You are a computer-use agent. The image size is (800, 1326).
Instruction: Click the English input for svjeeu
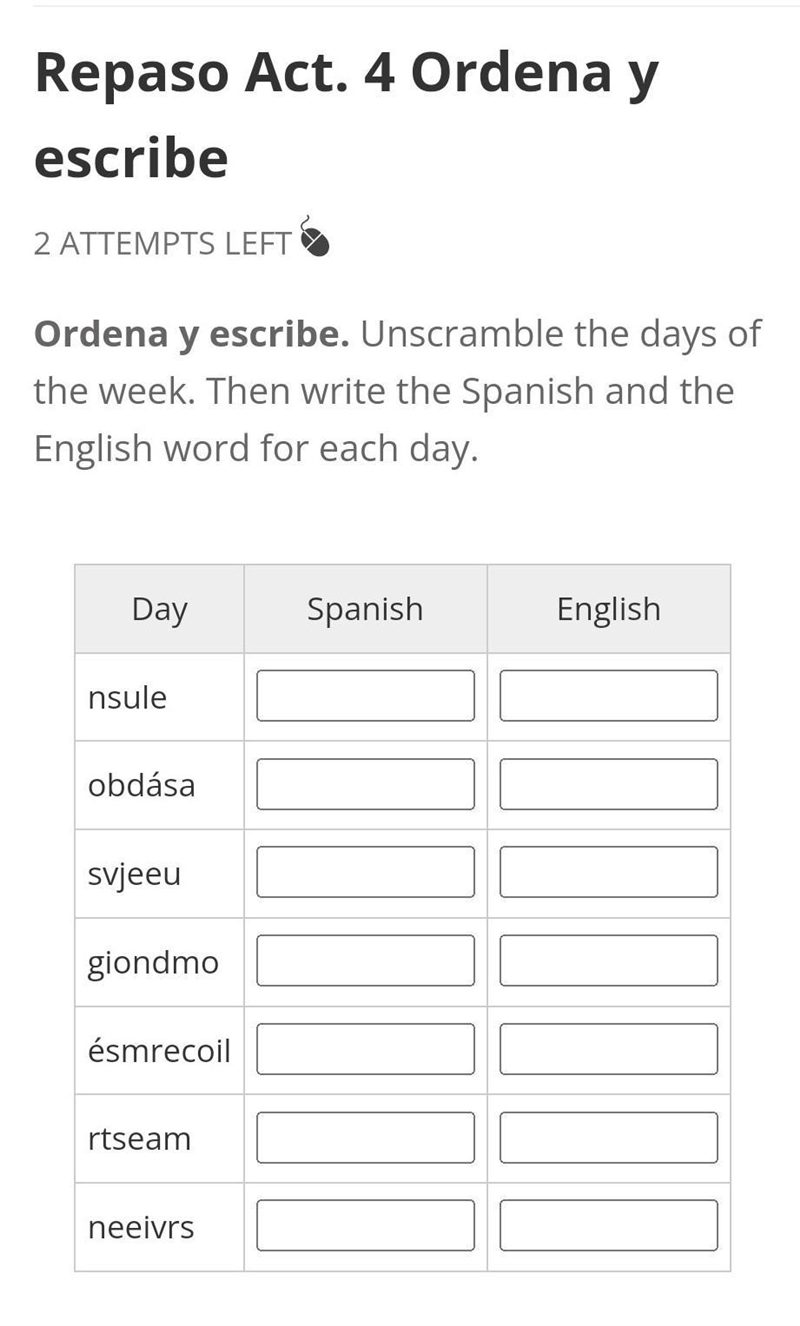point(609,872)
